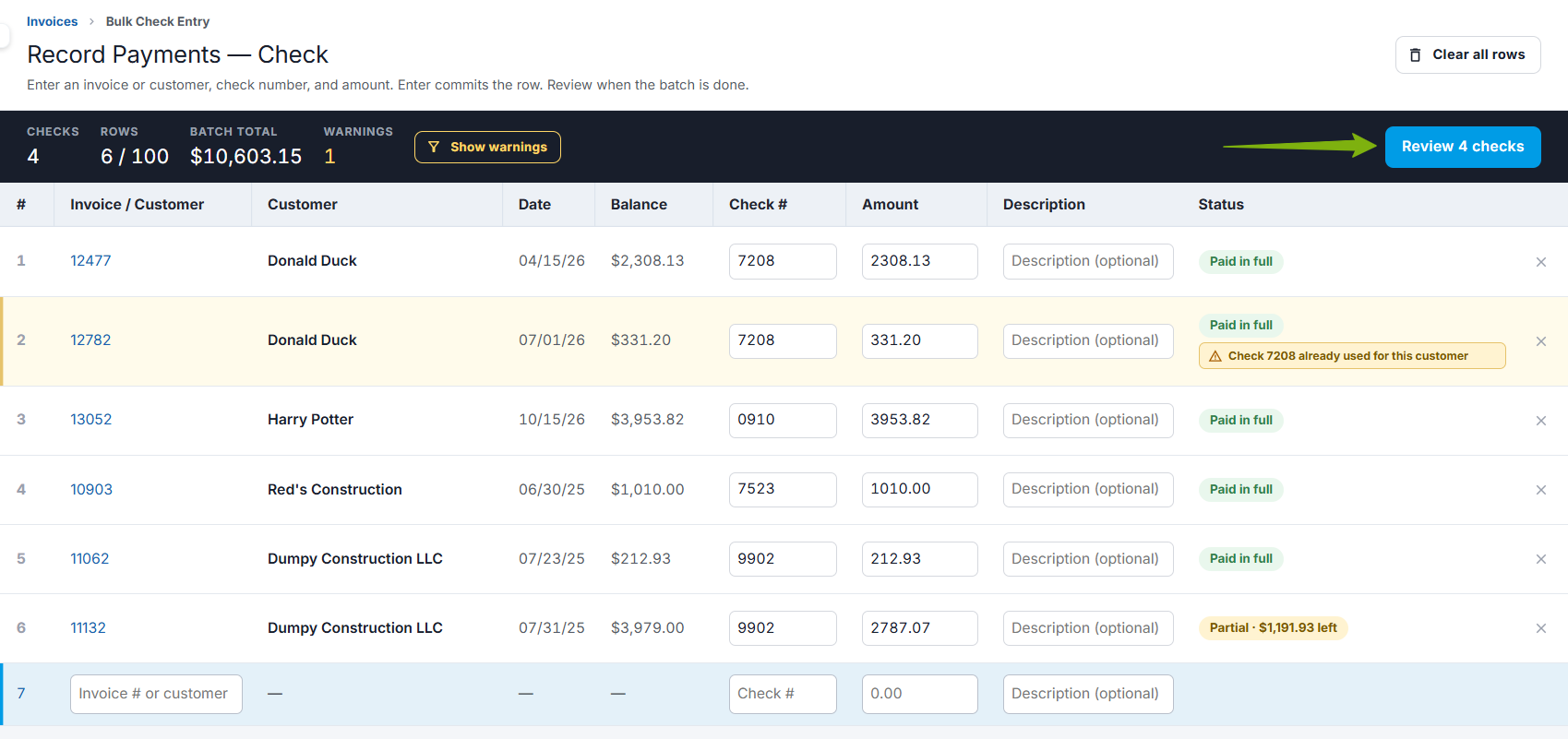Remove row 2 for invoice 12782

pos(1540,341)
